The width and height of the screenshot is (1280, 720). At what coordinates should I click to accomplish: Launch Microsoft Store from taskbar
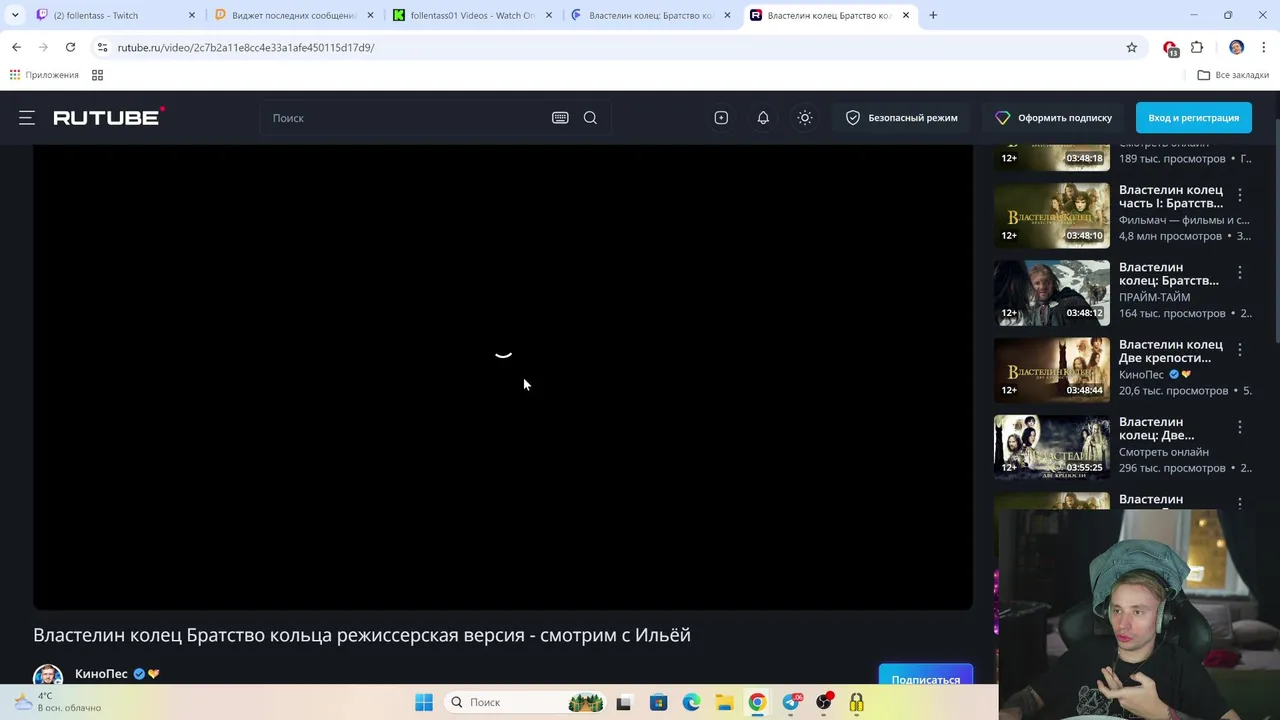tap(658, 702)
